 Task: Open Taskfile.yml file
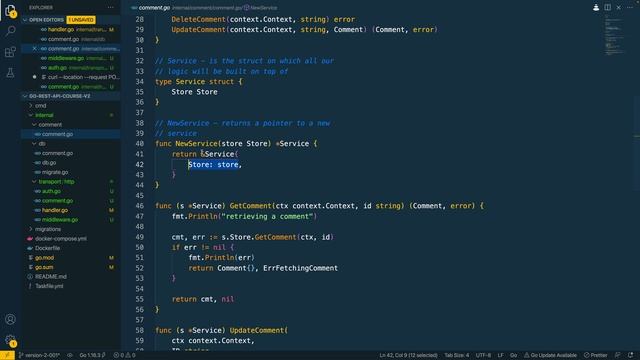tap(49, 286)
